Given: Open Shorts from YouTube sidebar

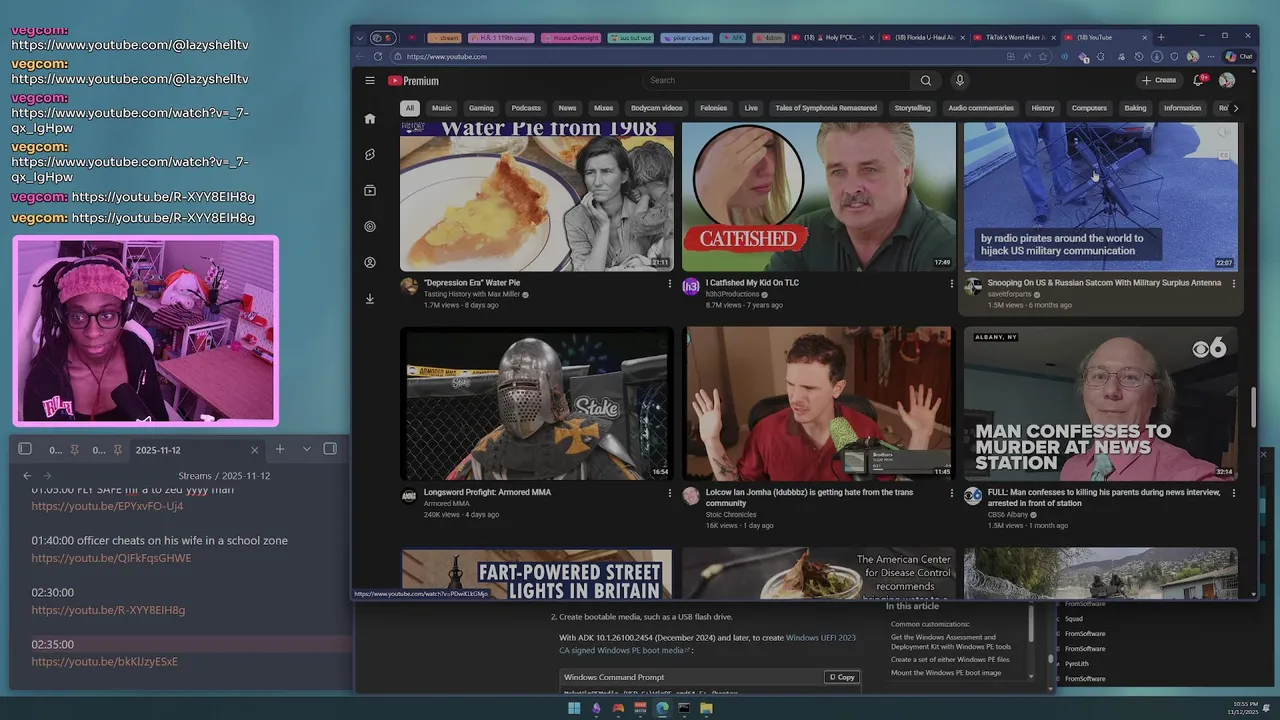Looking at the screenshot, I should click(x=370, y=155).
